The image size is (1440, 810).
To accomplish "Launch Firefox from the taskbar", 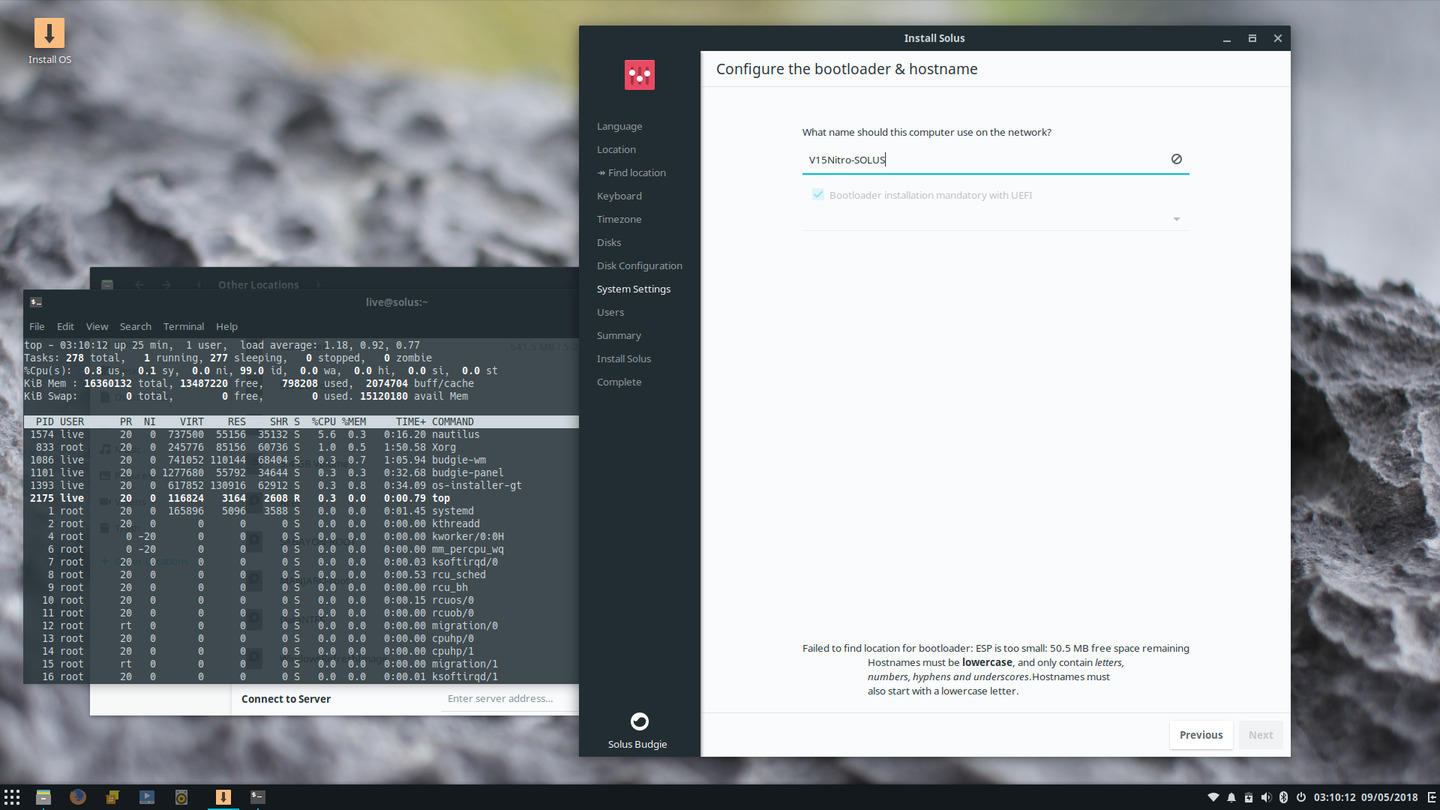I will pos(78,797).
